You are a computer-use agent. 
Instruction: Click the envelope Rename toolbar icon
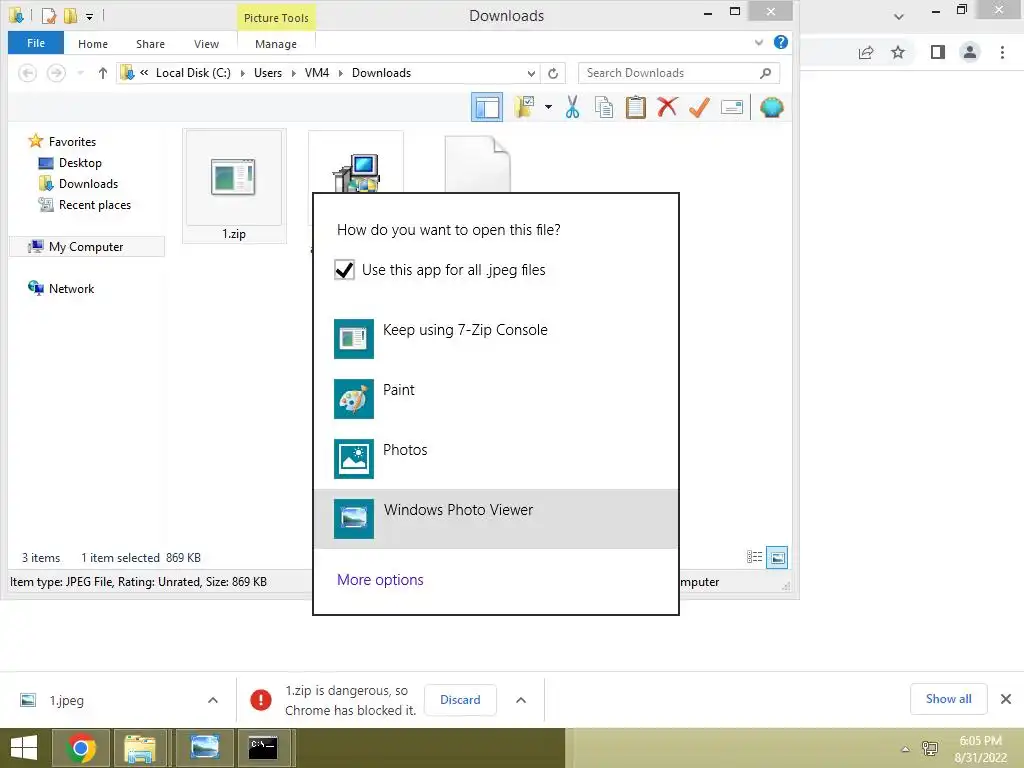[731, 107]
